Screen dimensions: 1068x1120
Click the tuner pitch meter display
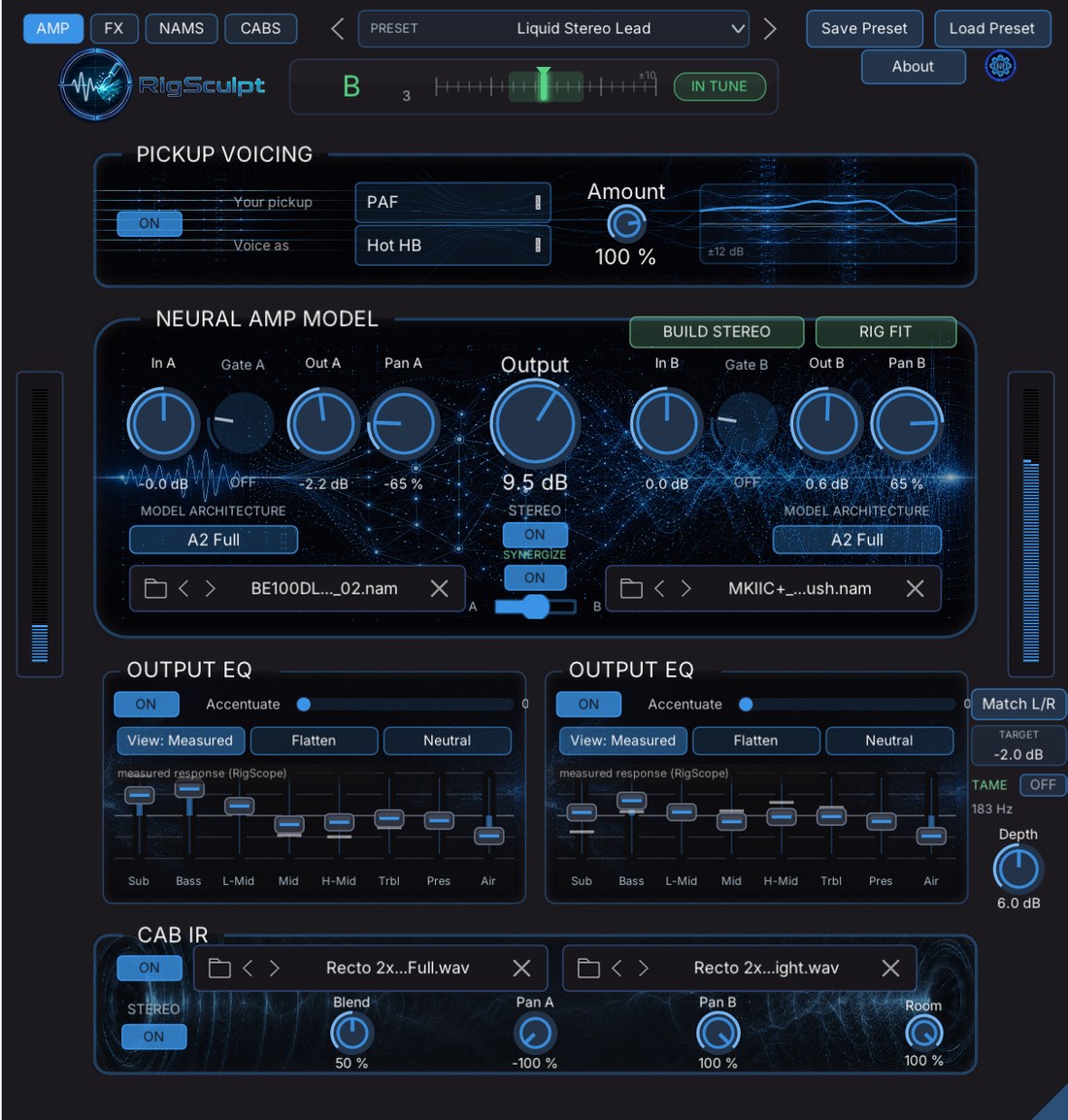(x=545, y=87)
